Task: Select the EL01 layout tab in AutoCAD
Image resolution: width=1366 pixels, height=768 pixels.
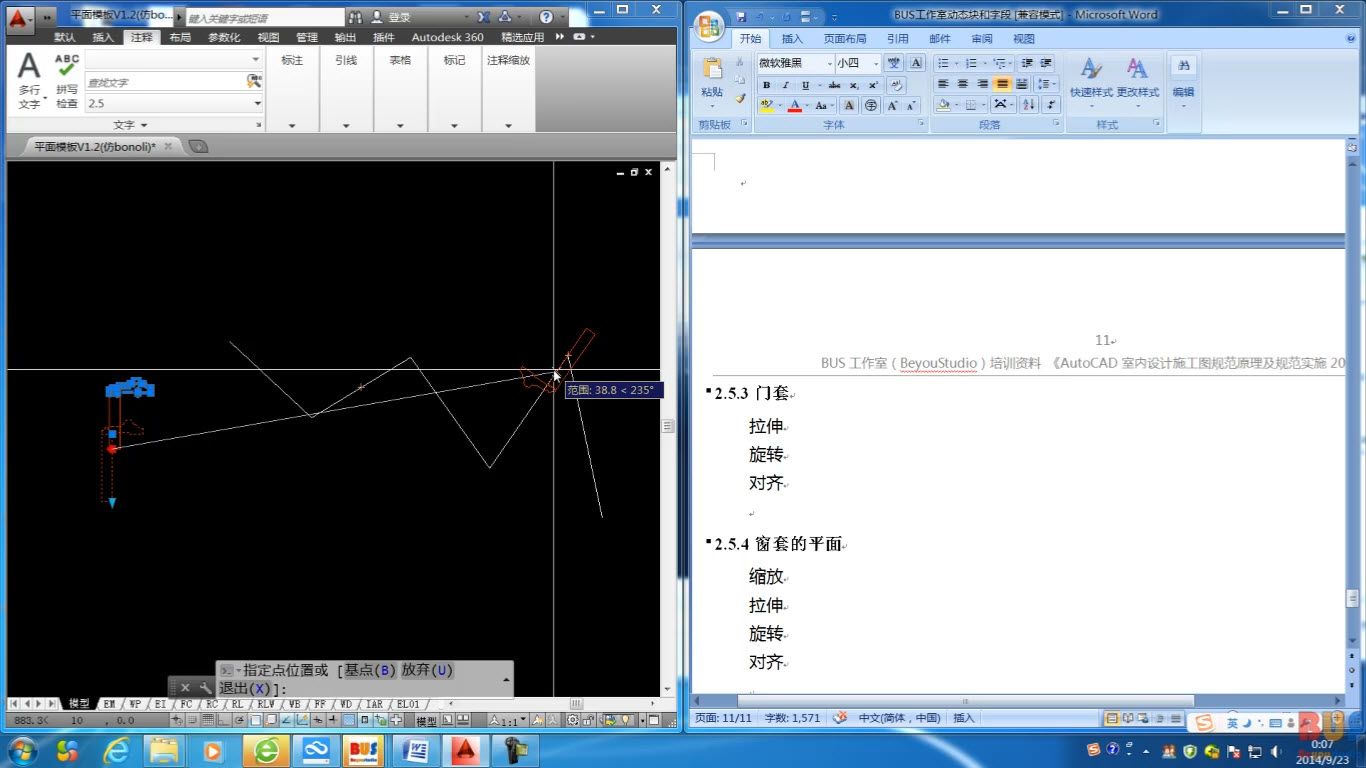Action: click(407, 704)
